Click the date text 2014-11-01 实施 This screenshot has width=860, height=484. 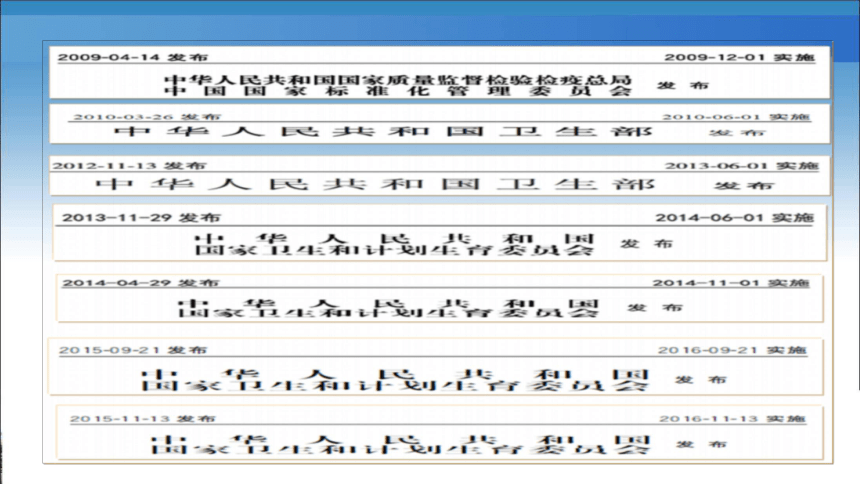731,283
